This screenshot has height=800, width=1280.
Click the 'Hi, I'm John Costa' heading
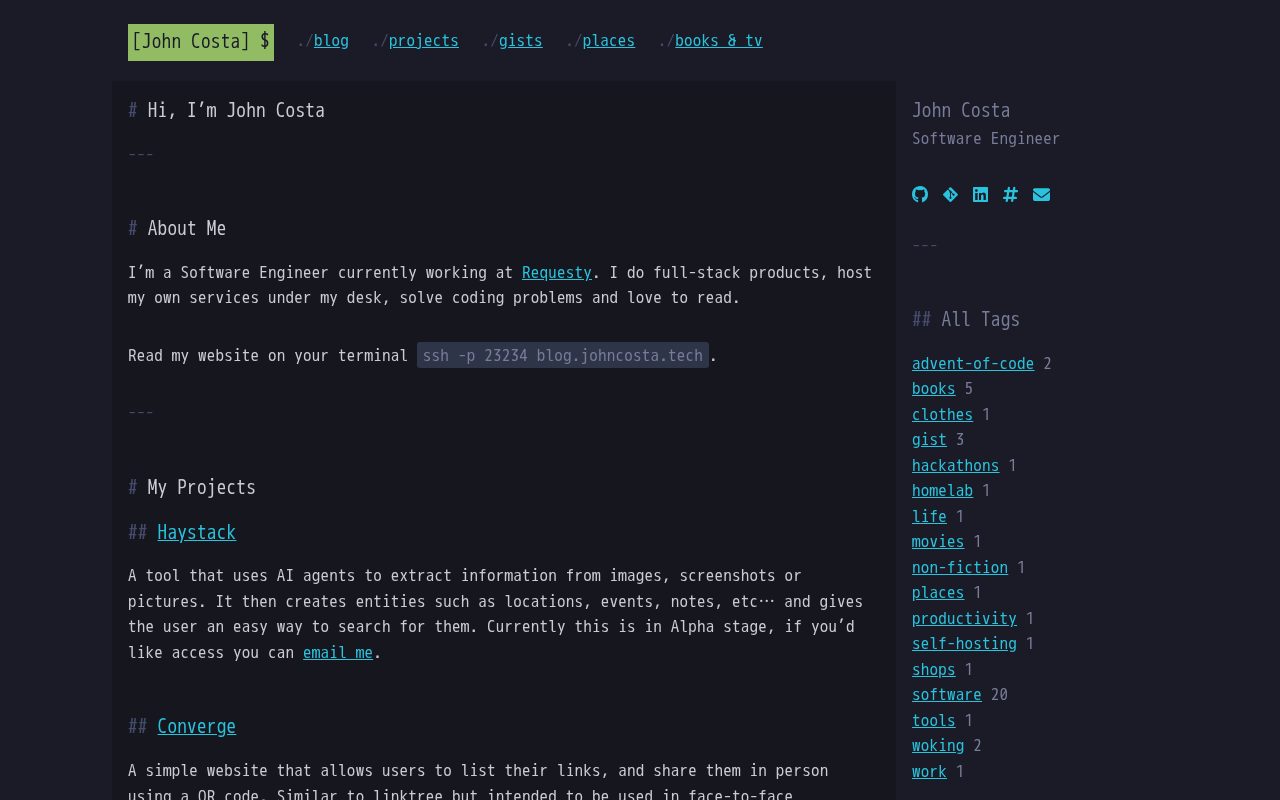[x=236, y=111]
